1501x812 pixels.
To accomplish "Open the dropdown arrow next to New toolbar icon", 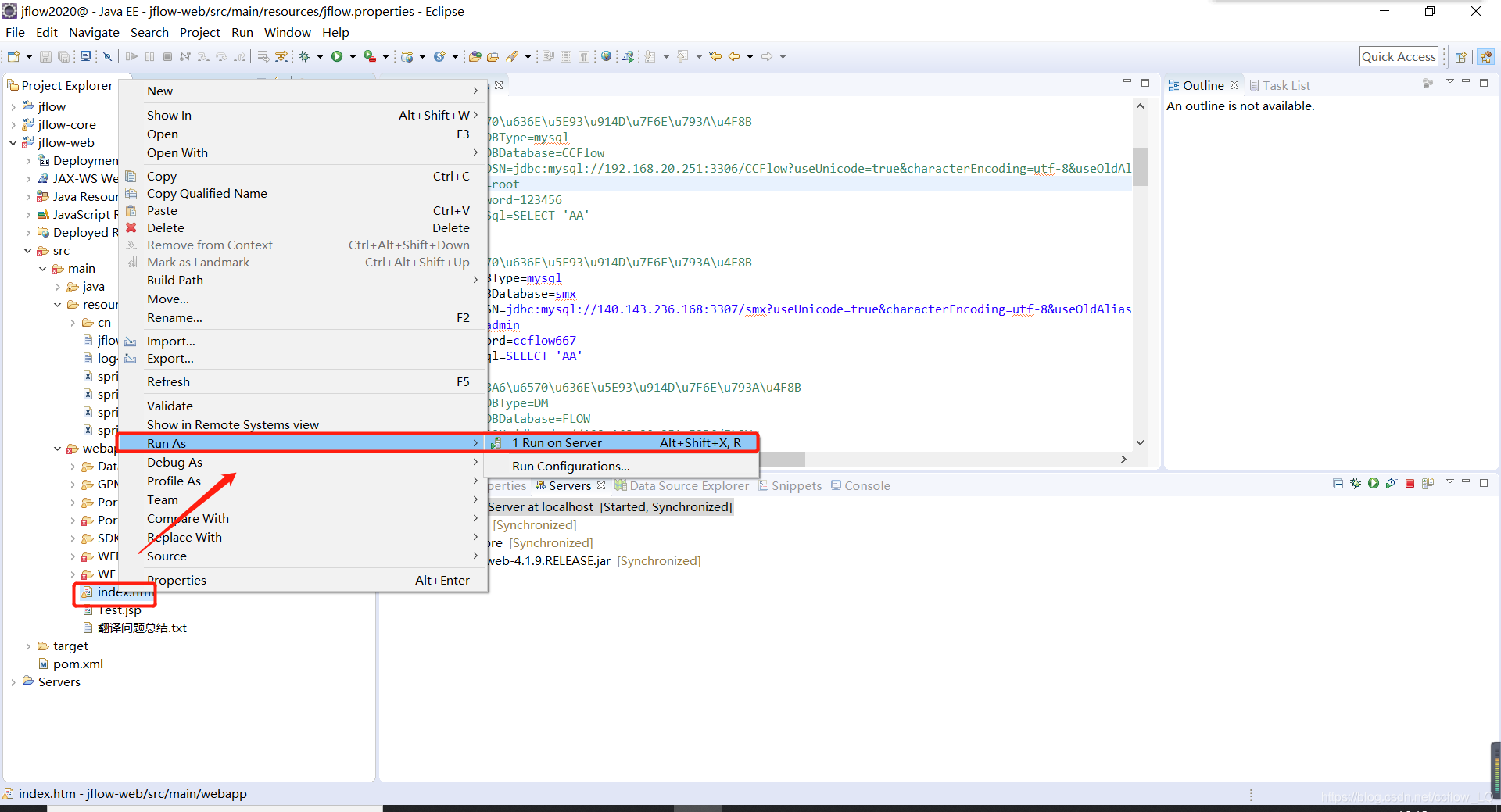I will click(x=29, y=56).
